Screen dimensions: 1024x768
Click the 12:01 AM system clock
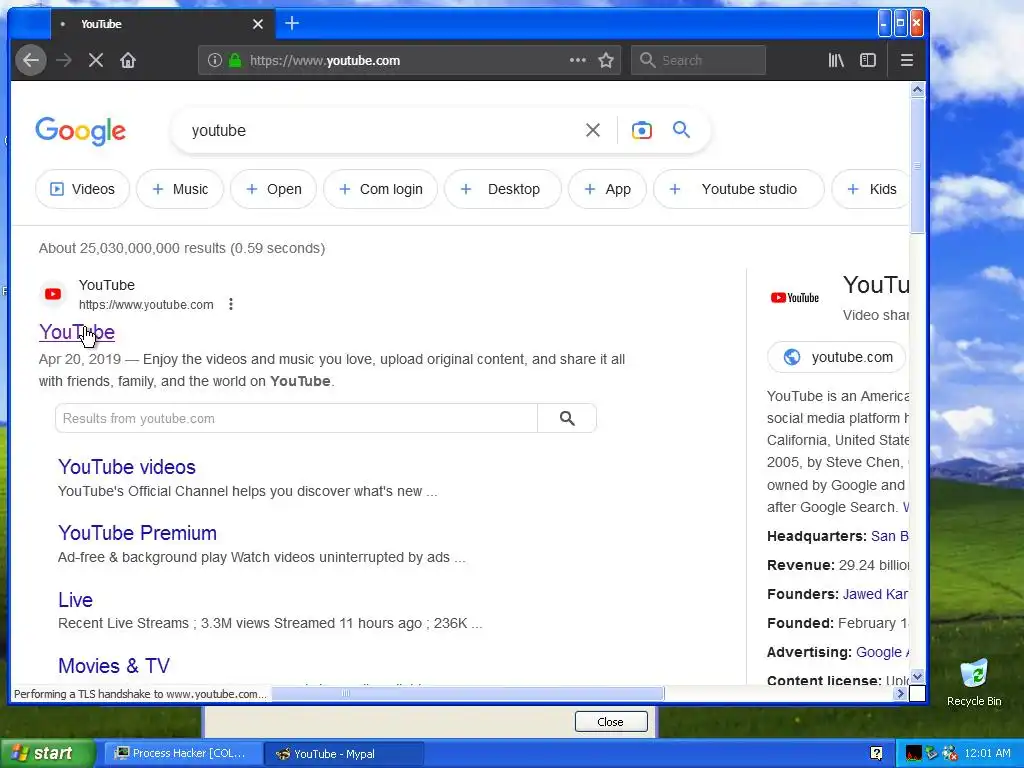point(987,754)
